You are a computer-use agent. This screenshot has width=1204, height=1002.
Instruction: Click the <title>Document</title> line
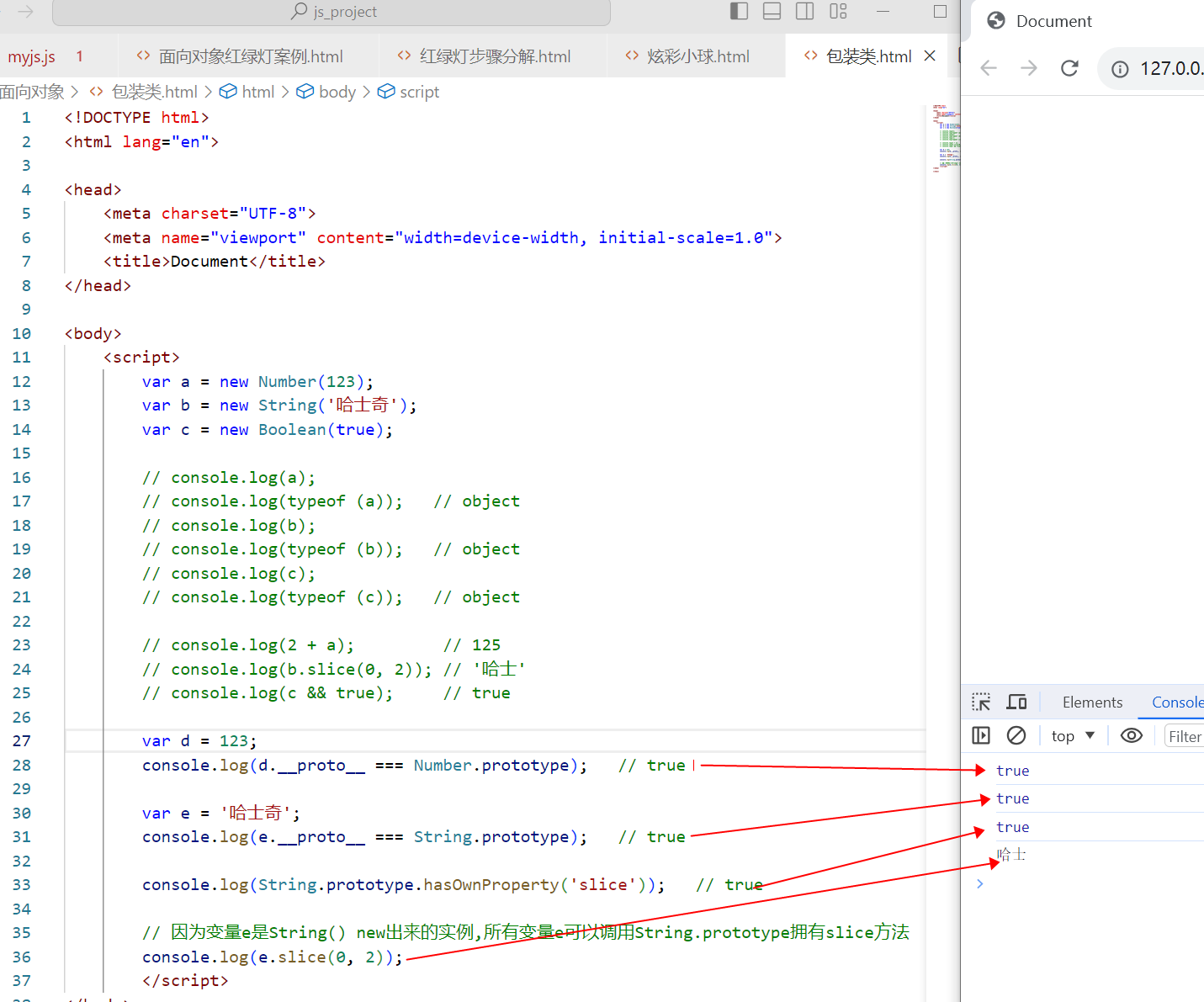[215, 262]
